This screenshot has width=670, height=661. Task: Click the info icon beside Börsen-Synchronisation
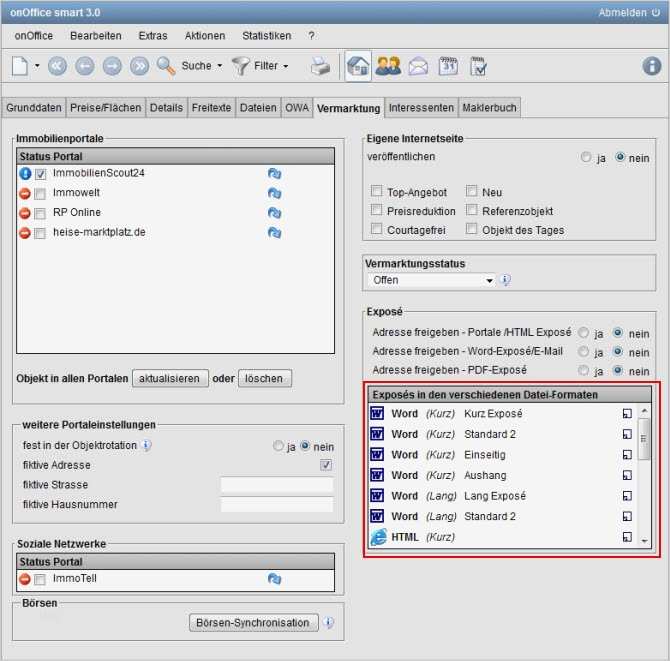coord(328,622)
